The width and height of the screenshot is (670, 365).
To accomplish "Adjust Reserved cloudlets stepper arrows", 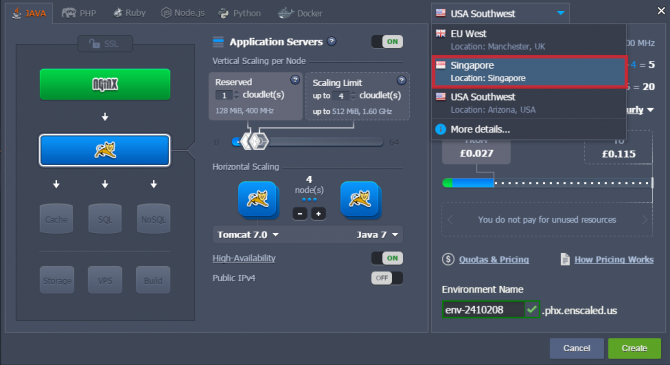I will (x=237, y=95).
